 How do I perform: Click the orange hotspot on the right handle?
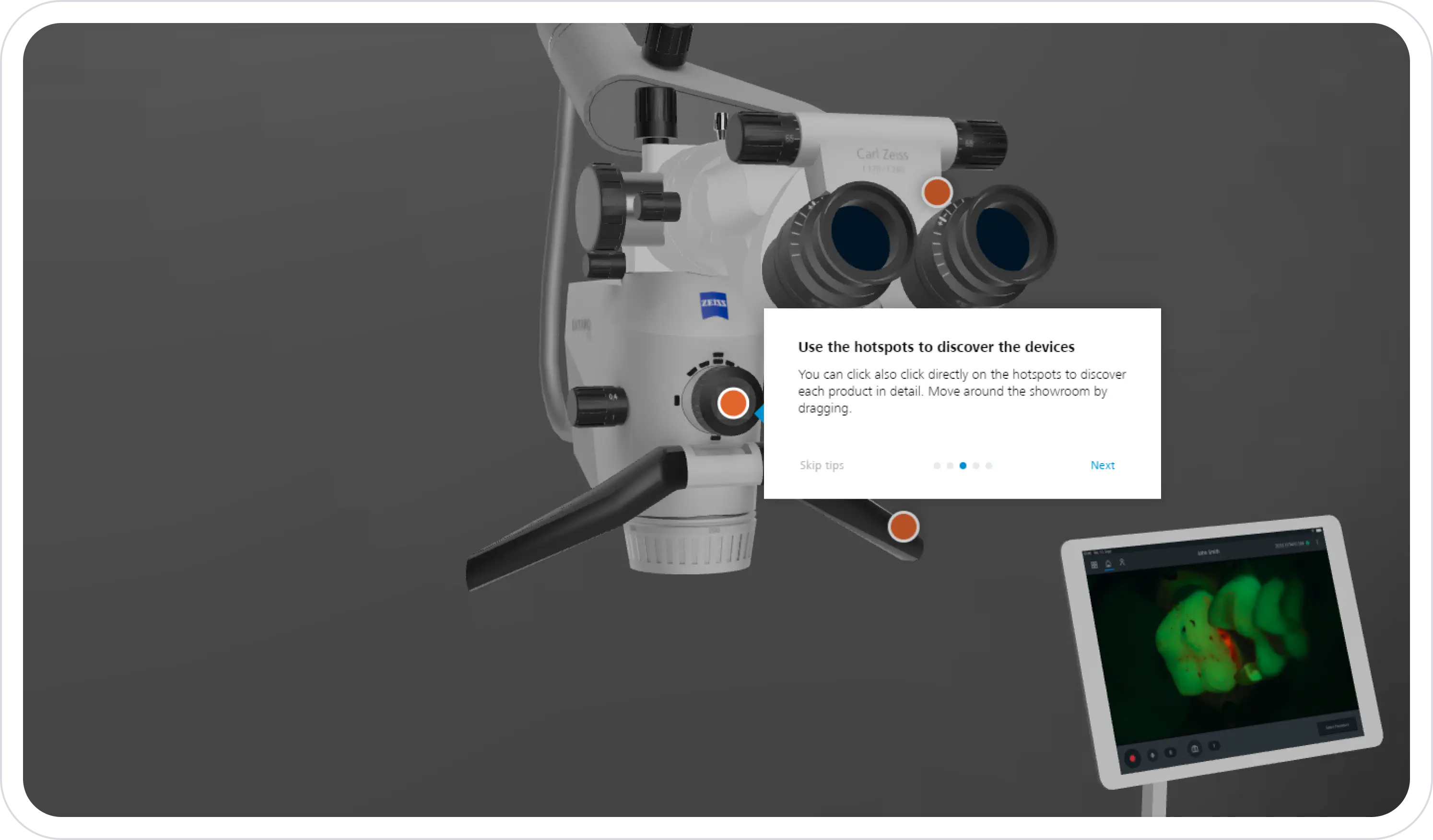tap(903, 526)
